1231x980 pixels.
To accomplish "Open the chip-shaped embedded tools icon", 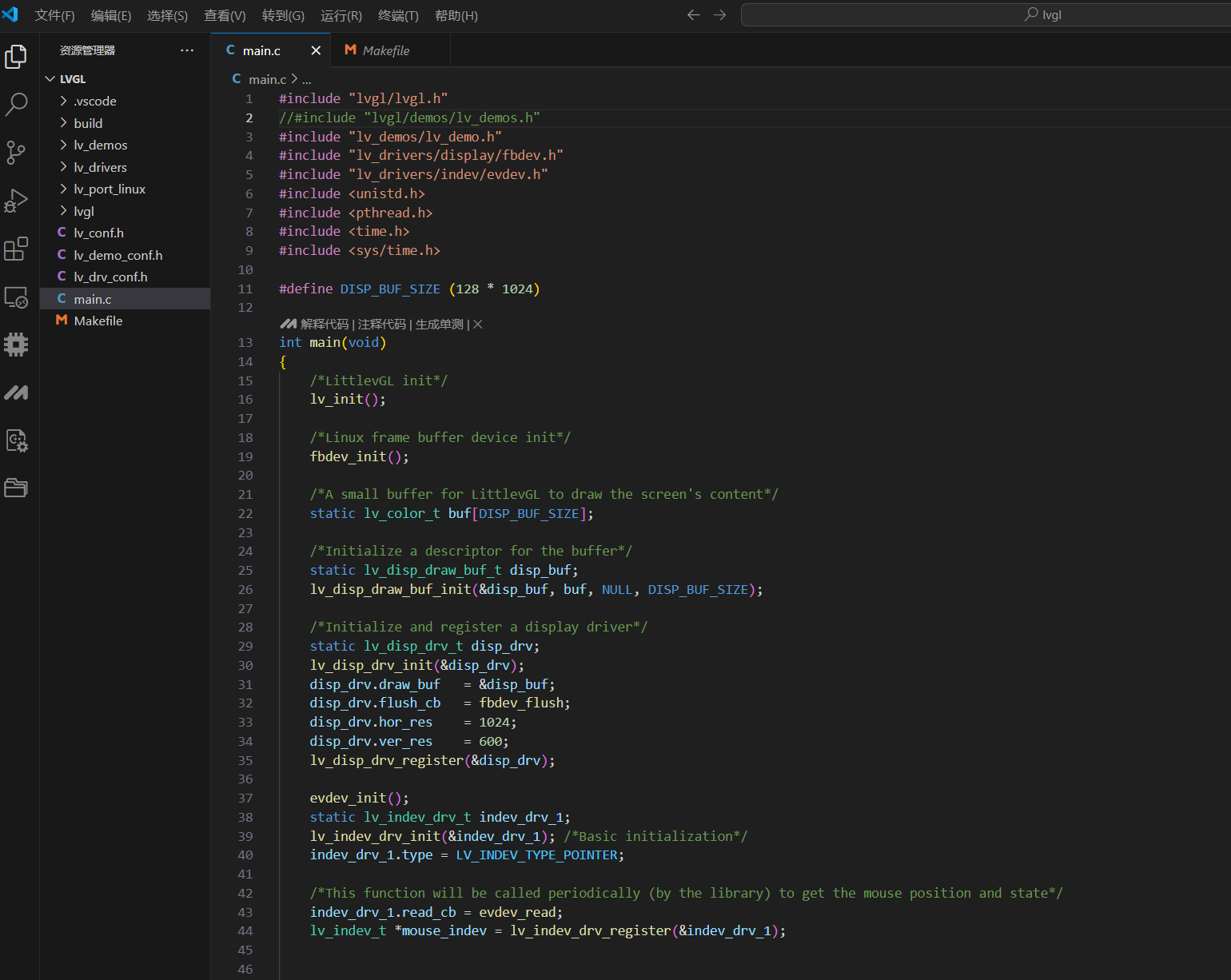I will tap(16, 345).
